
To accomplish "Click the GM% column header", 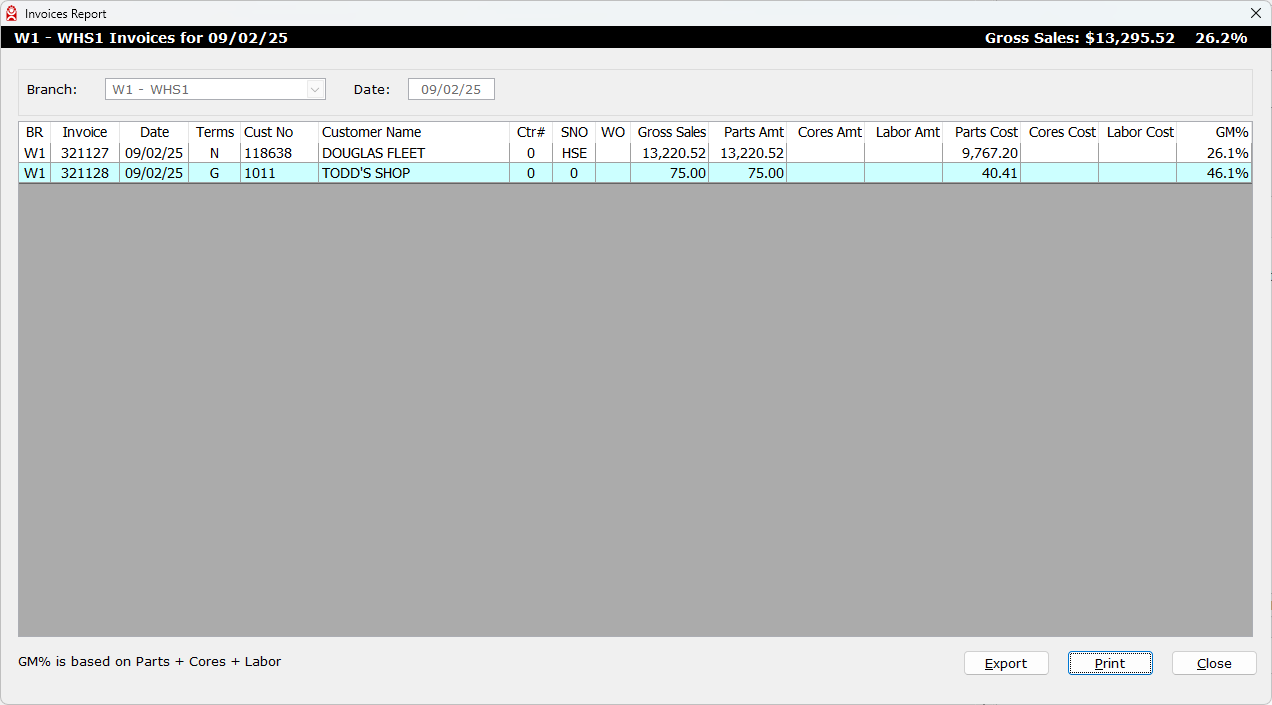I will pyautogui.click(x=1230, y=132).
